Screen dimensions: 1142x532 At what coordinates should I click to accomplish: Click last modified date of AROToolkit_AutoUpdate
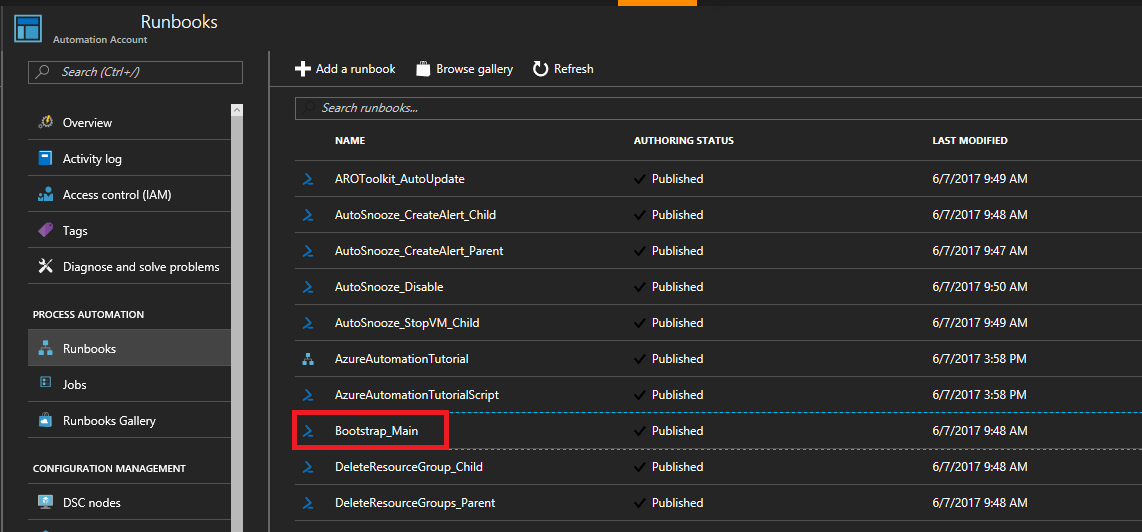point(980,179)
